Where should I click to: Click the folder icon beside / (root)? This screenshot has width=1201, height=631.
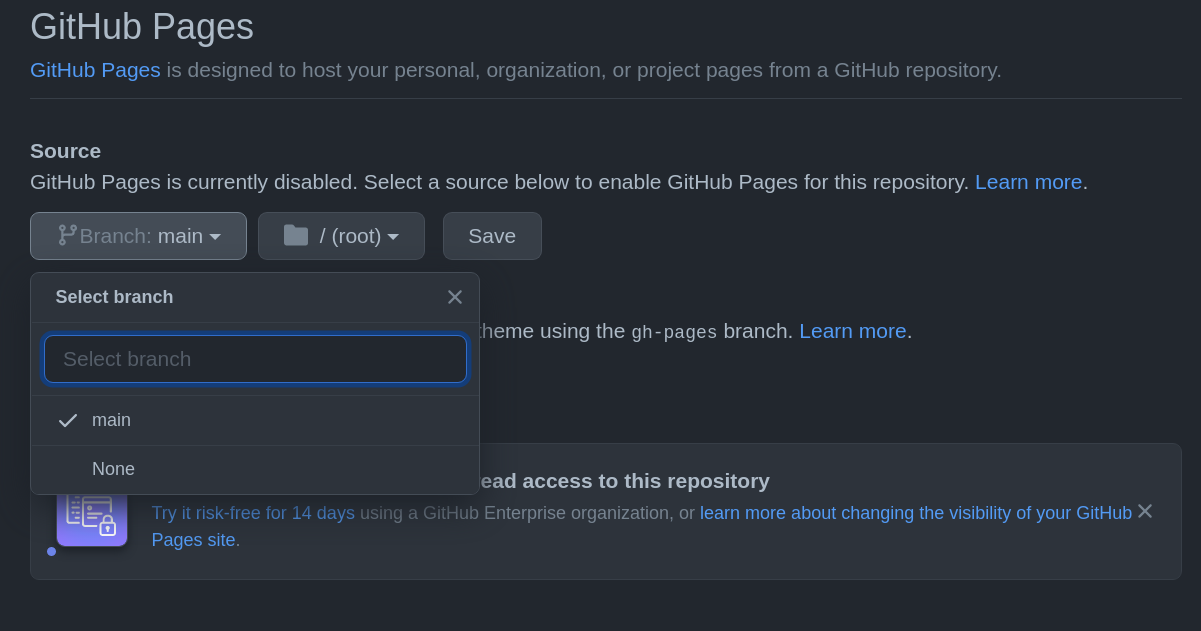[x=296, y=235]
